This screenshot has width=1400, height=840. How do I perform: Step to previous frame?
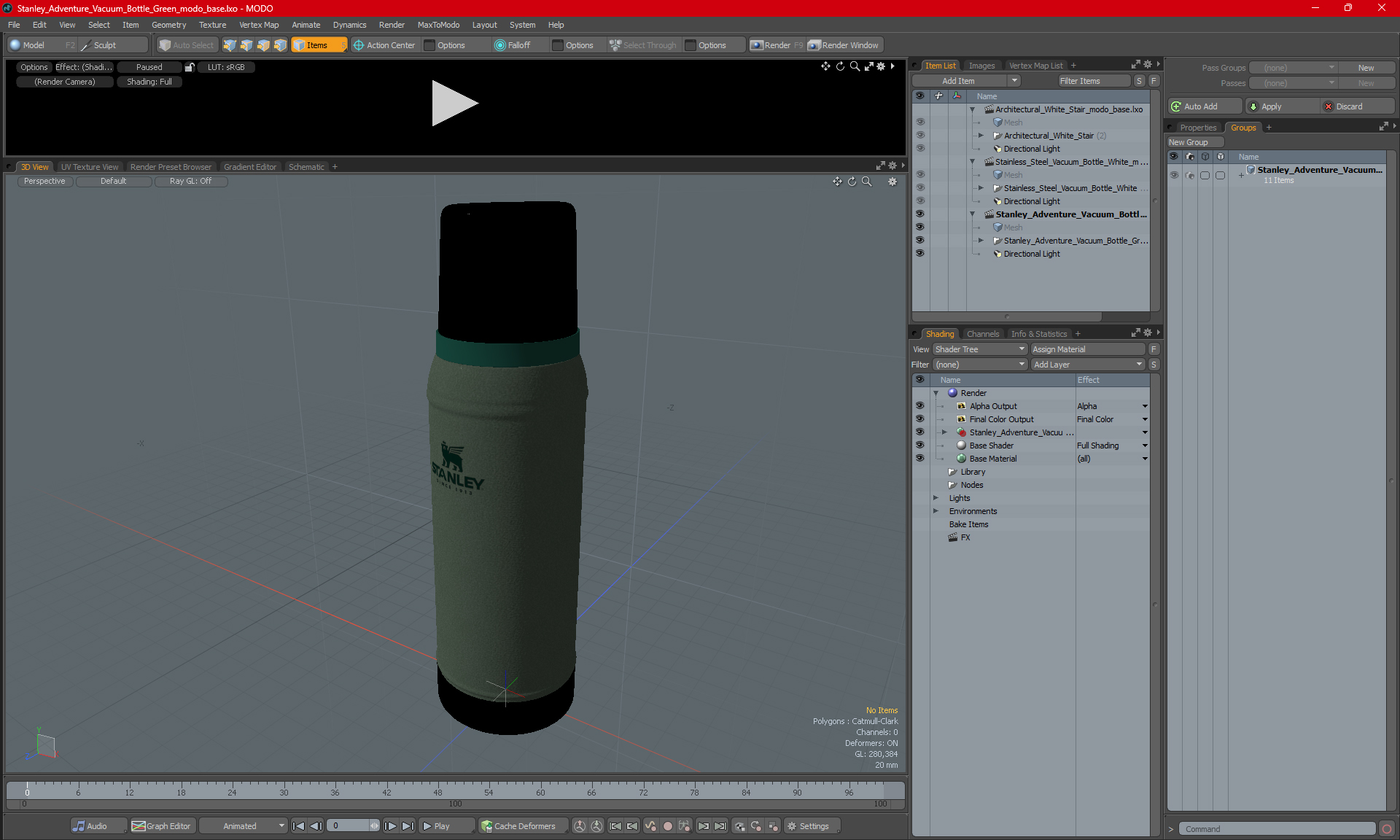316,826
